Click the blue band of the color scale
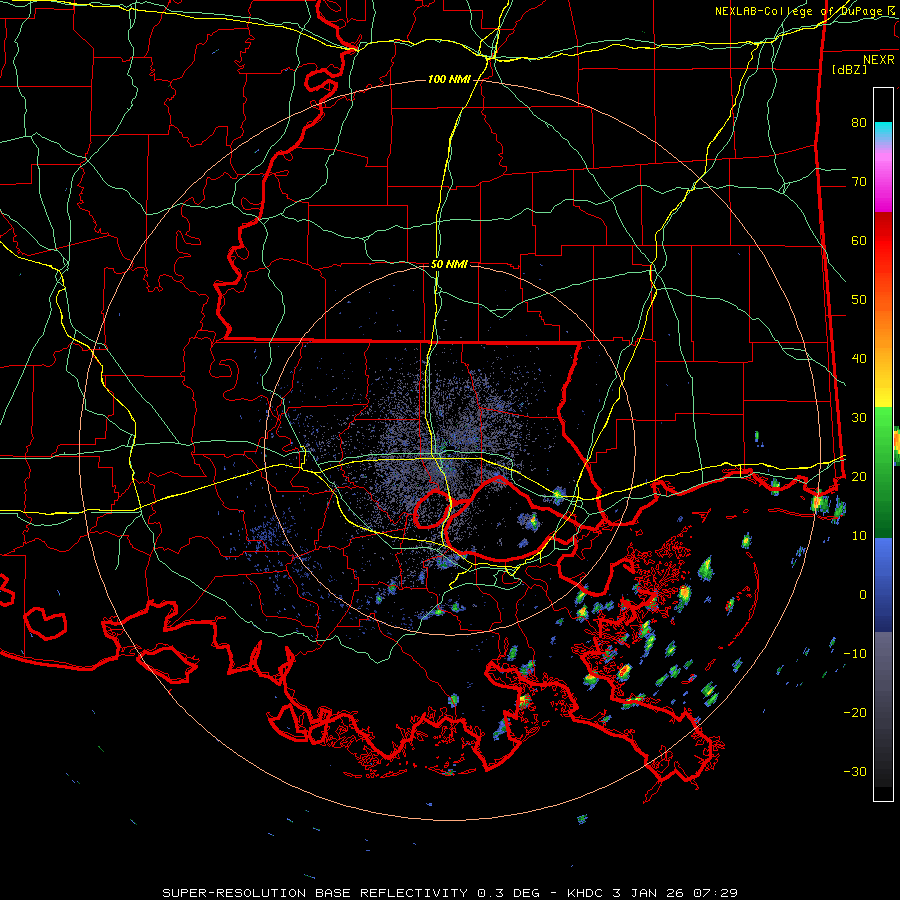This screenshot has height=900, width=900. (x=883, y=584)
